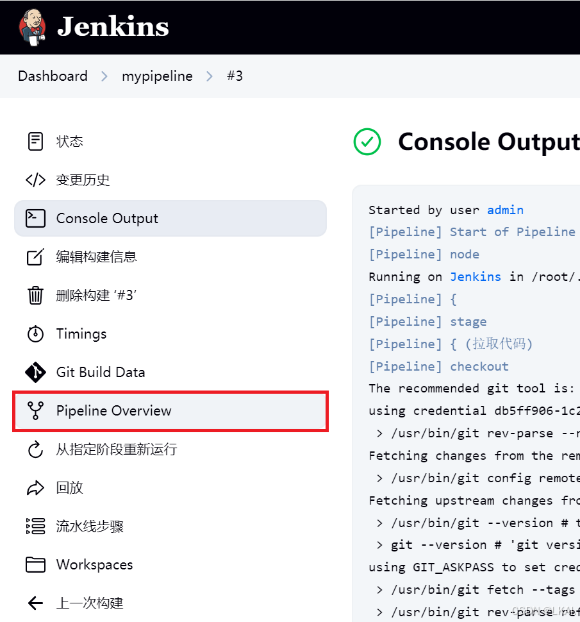Image resolution: width=580 pixels, height=622 pixels.
Task: Click '[Pipeline] checkout' log line
Action: click(x=439, y=366)
